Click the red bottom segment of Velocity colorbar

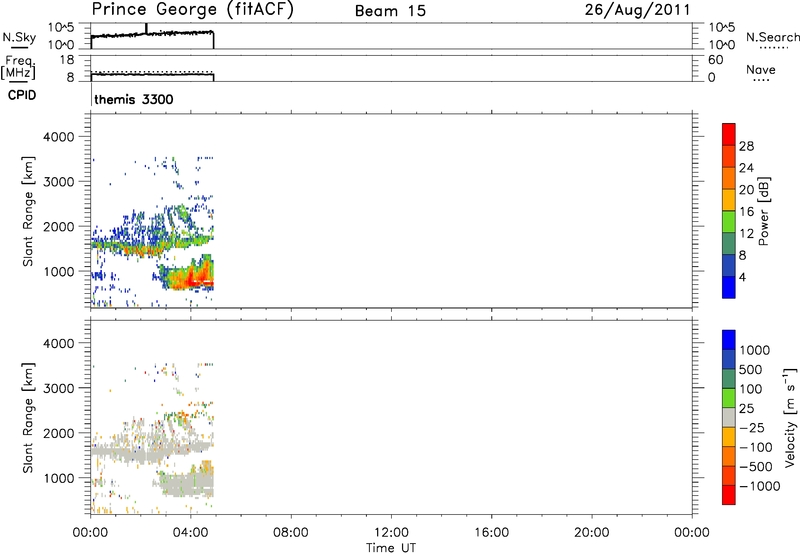[729, 495]
